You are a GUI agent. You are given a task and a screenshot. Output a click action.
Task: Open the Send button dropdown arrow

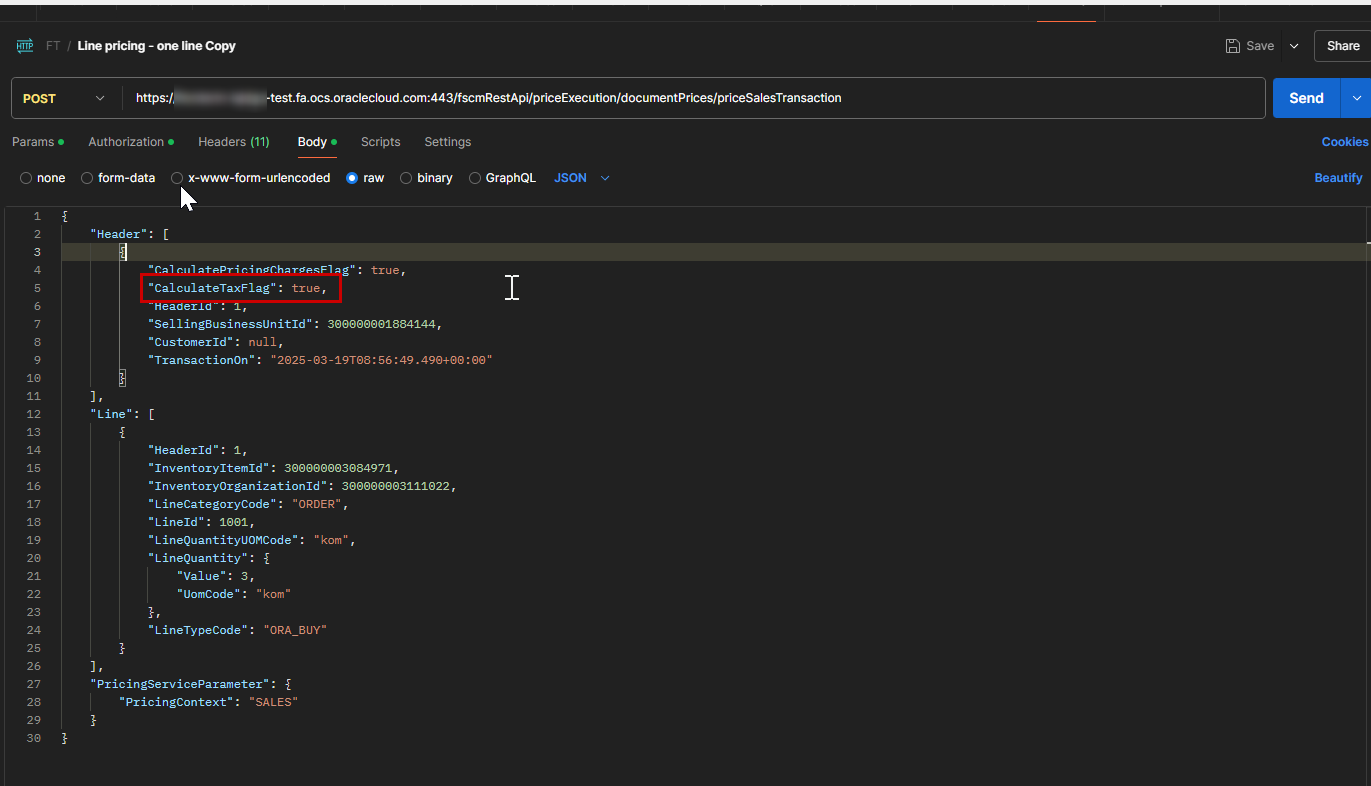(1356, 98)
